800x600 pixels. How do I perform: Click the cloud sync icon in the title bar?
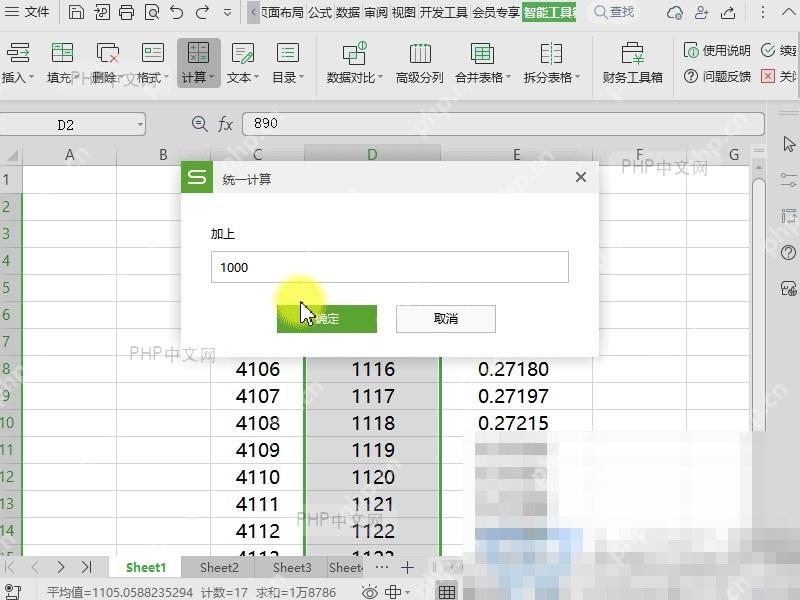675,12
